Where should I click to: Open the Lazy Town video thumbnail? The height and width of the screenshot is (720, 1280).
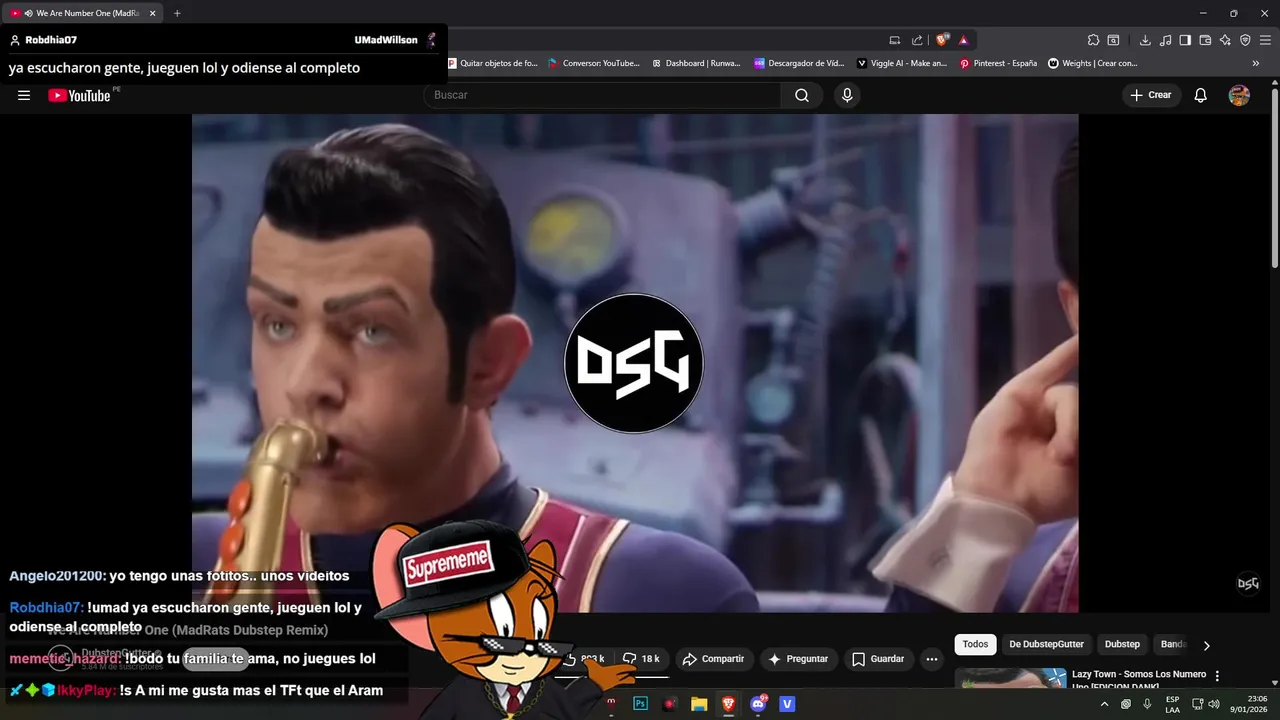click(1010, 678)
